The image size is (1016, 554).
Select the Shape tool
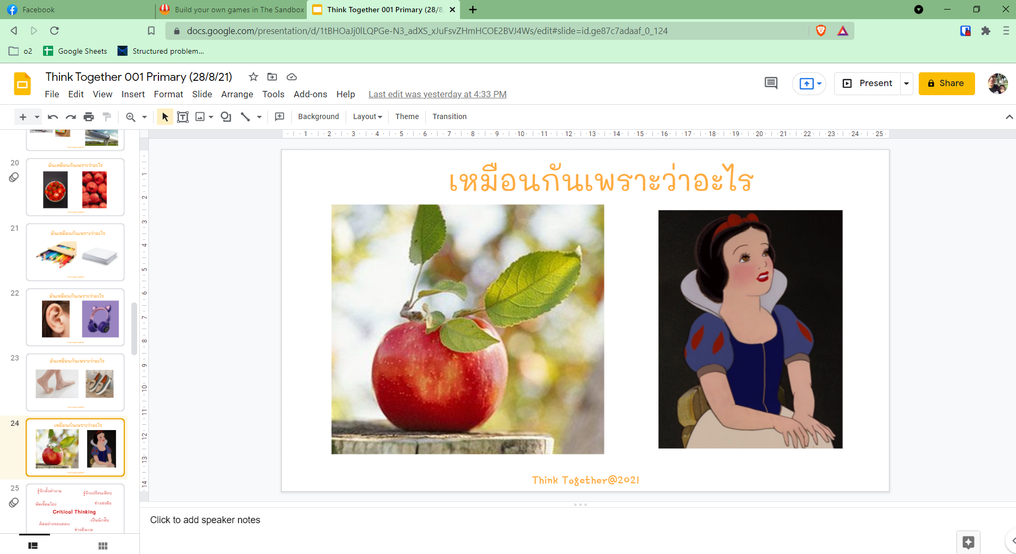(225, 117)
